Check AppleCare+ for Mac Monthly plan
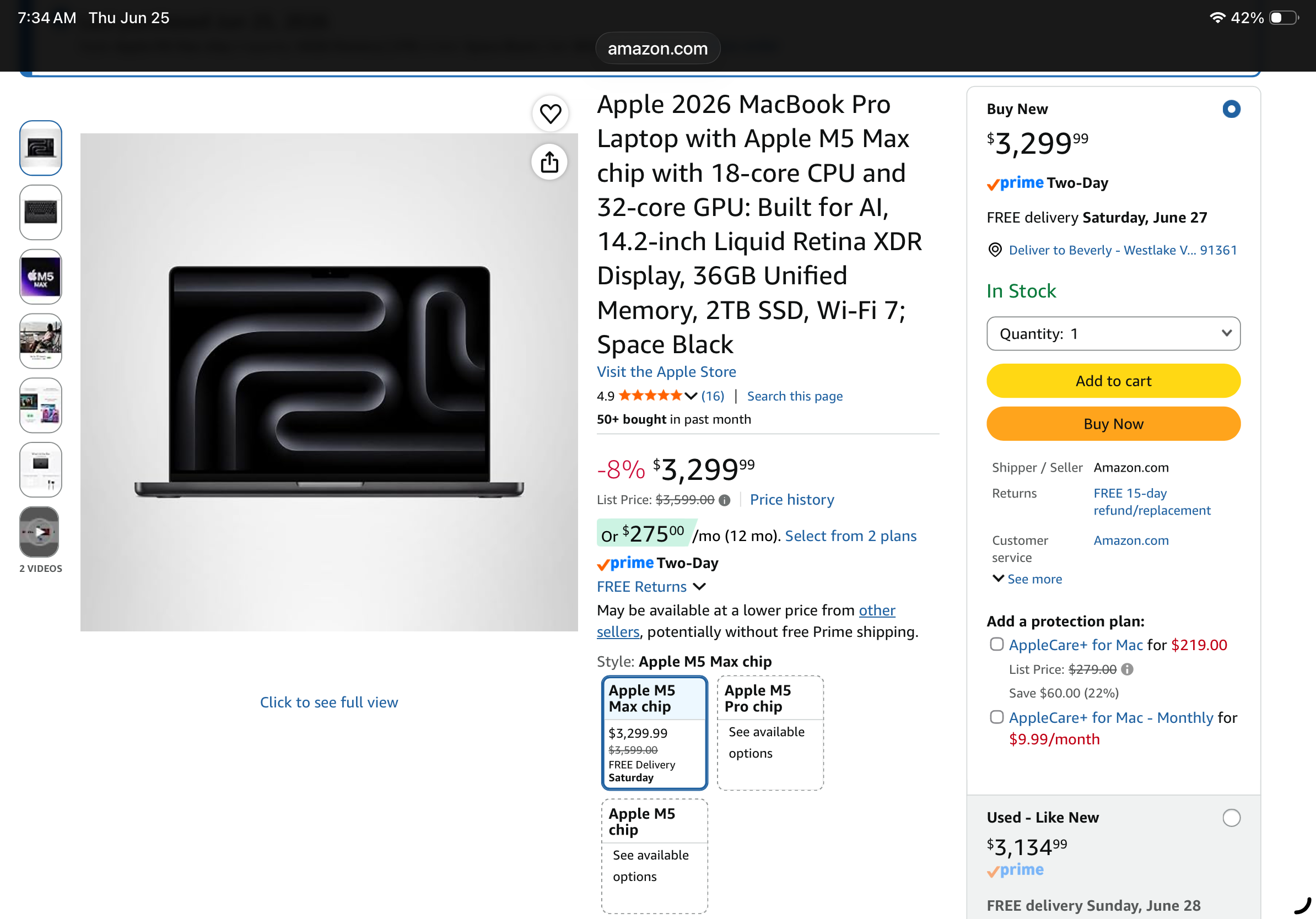 click(x=997, y=717)
